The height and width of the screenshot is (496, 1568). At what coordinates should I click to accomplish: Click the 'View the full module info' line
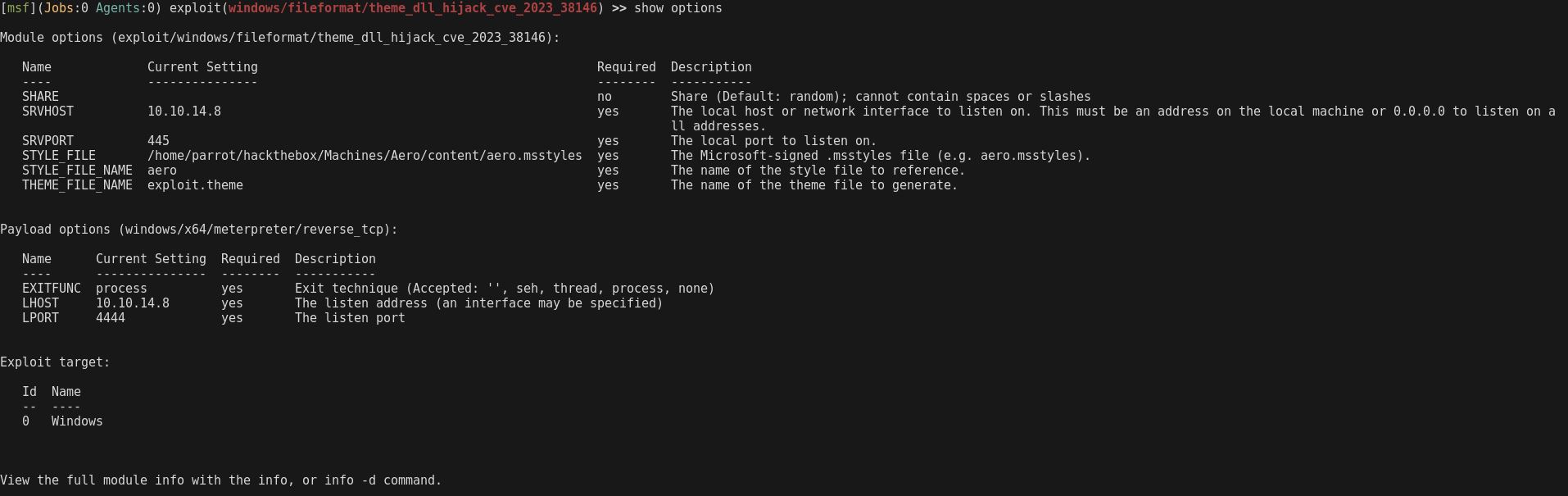click(x=220, y=480)
